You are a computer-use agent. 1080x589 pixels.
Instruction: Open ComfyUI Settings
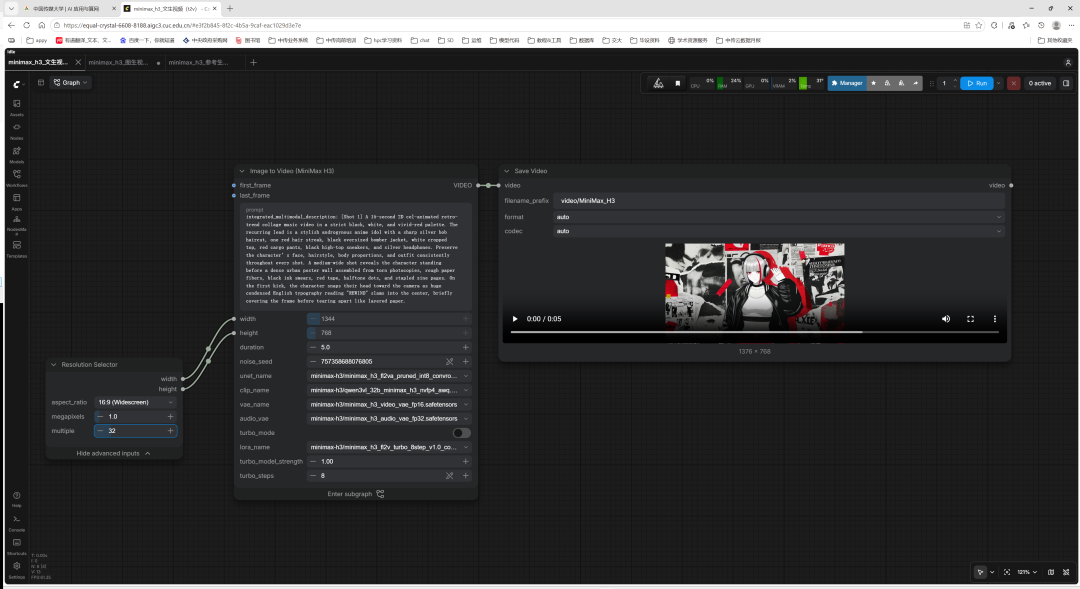pos(17,569)
